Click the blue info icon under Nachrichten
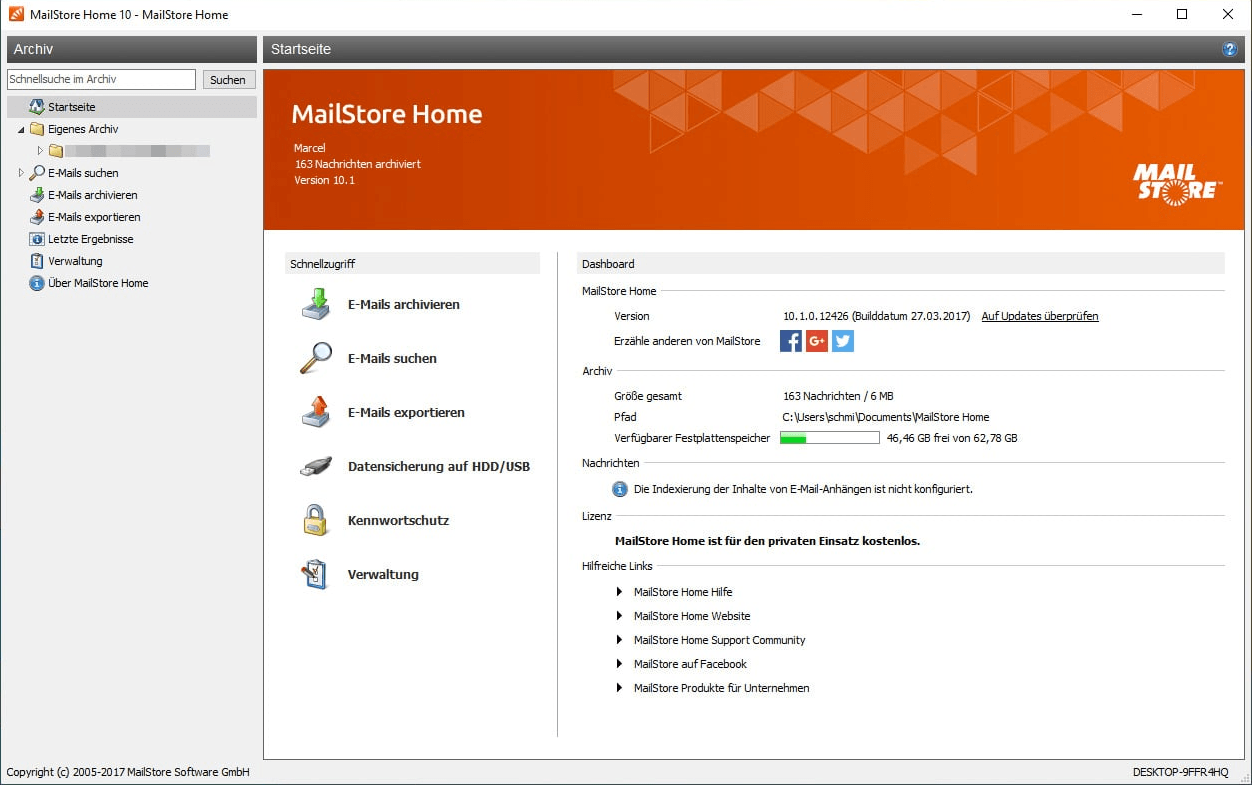Image resolution: width=1252 pixels, height=785 pixels. click(620, 489)
